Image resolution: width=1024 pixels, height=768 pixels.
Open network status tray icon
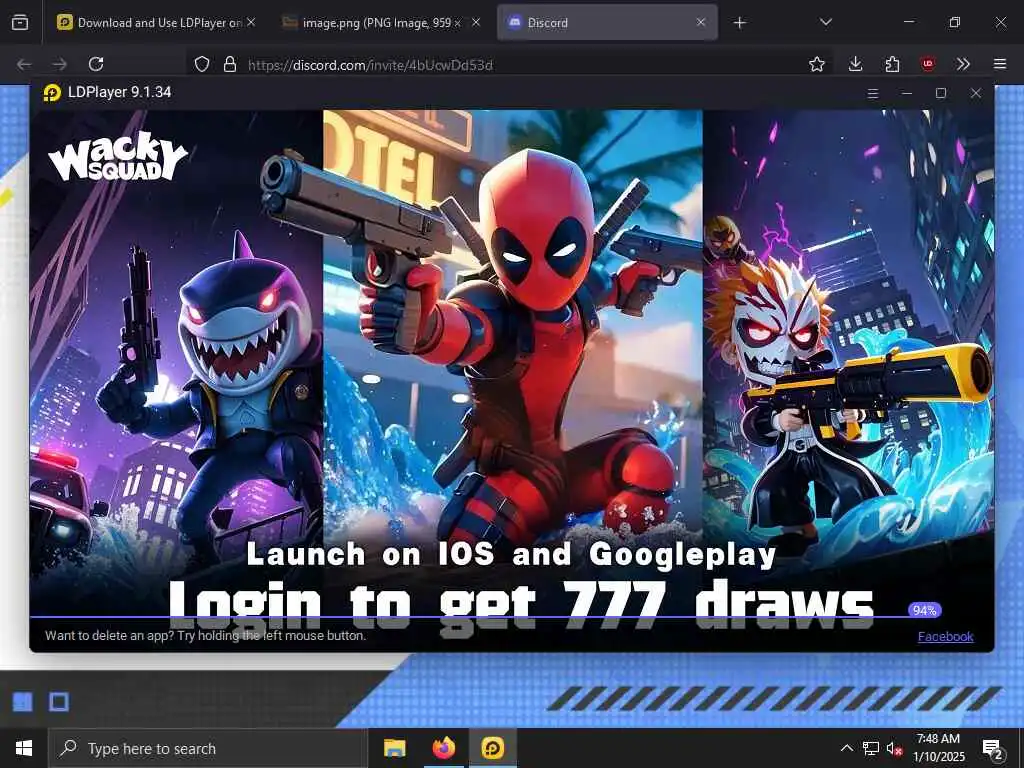coord(870,748)
